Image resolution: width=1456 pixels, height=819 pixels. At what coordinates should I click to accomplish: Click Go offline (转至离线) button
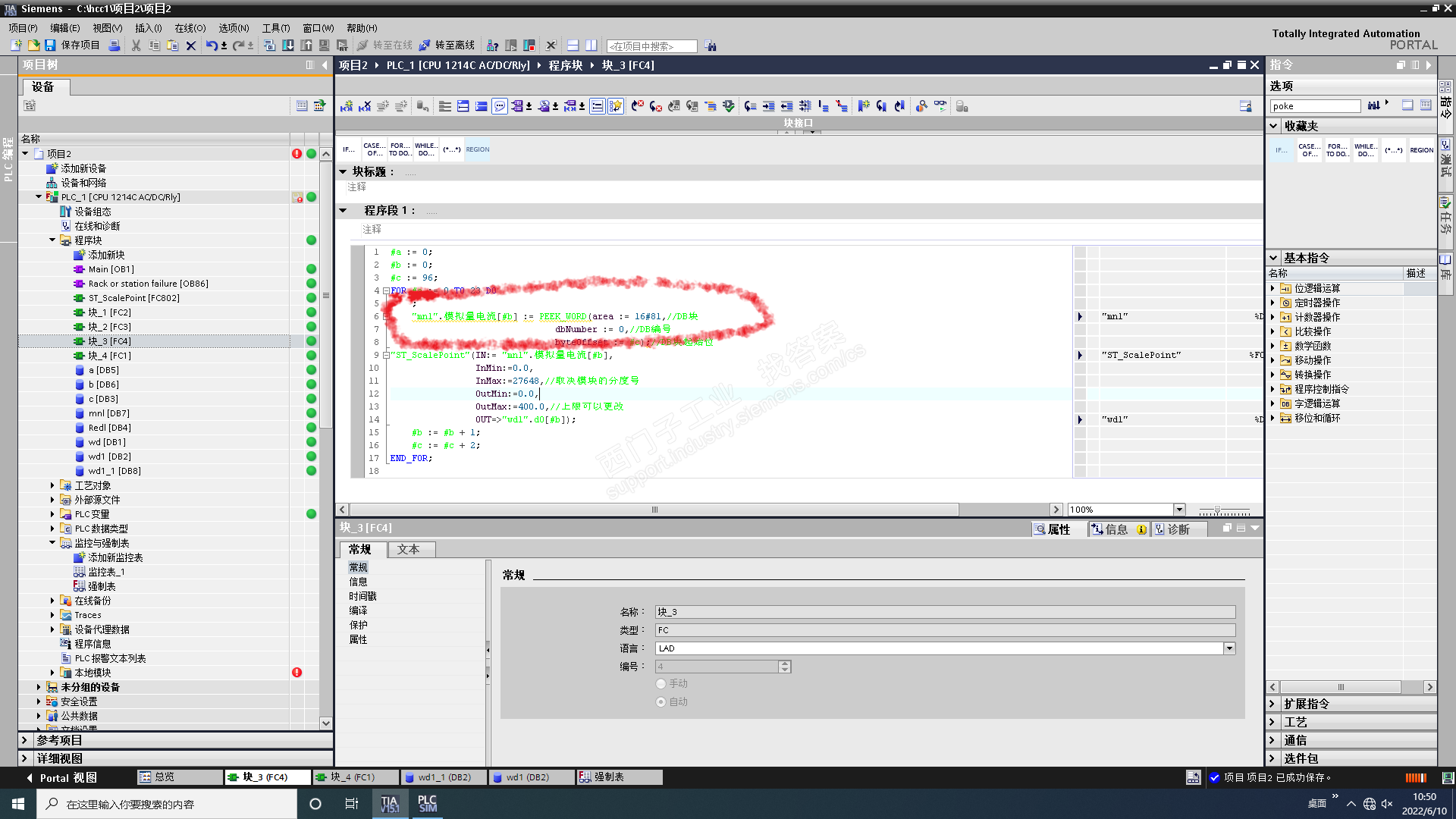(447, 45)
